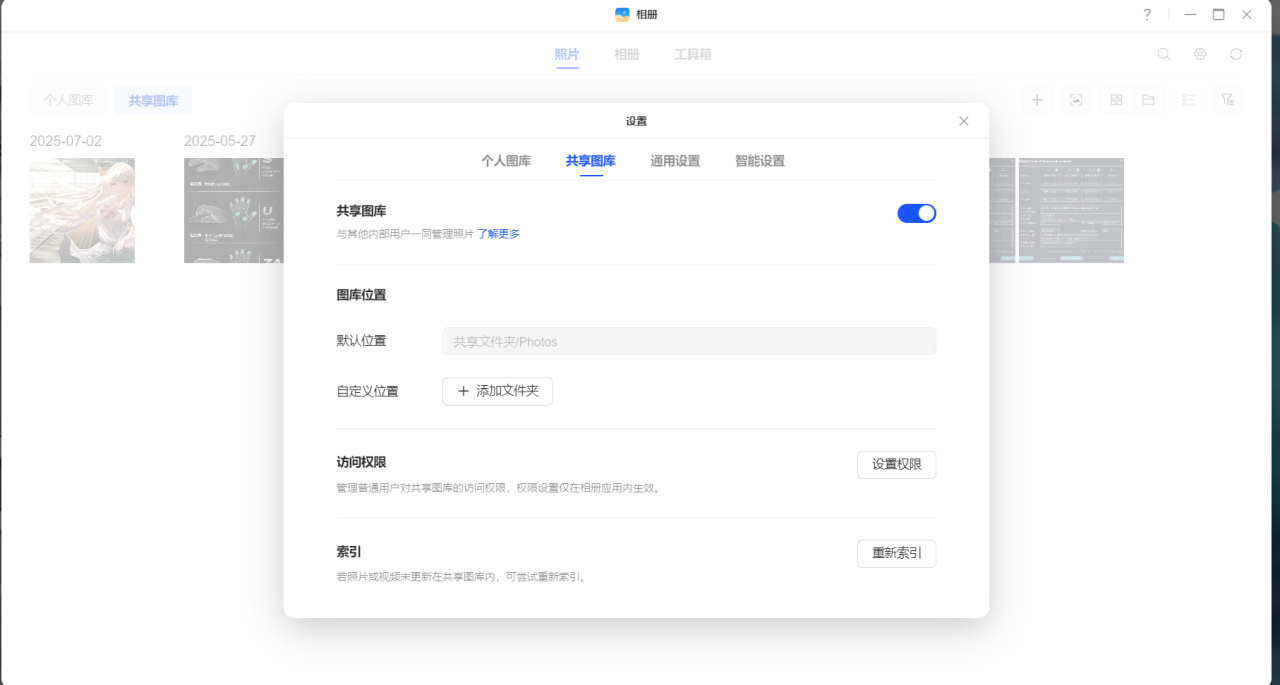
Task: Open the 通用设置 tab
Action: (x=675, y=161)
